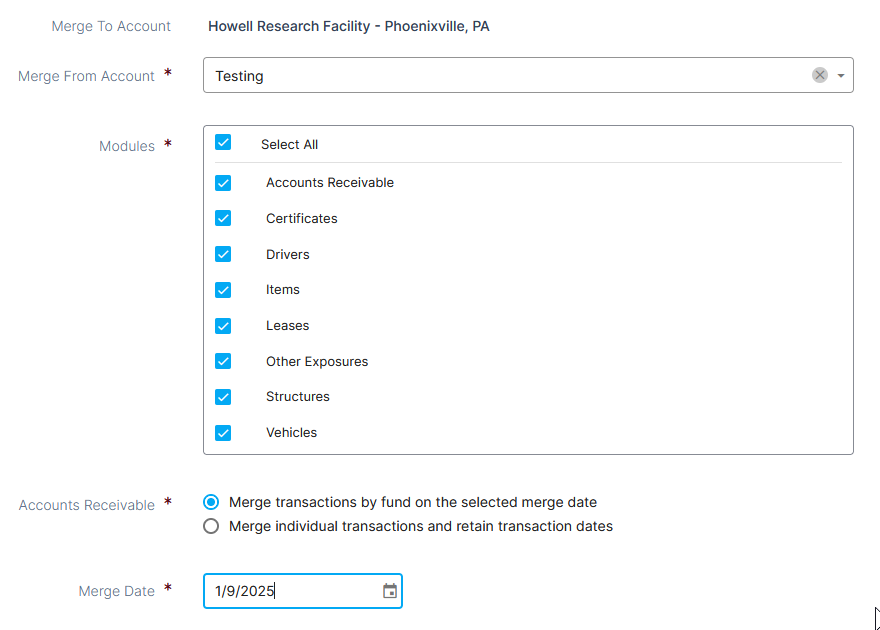Uncheck the Select All checkbox
The image size is (880, 630).
click(223, 142)
